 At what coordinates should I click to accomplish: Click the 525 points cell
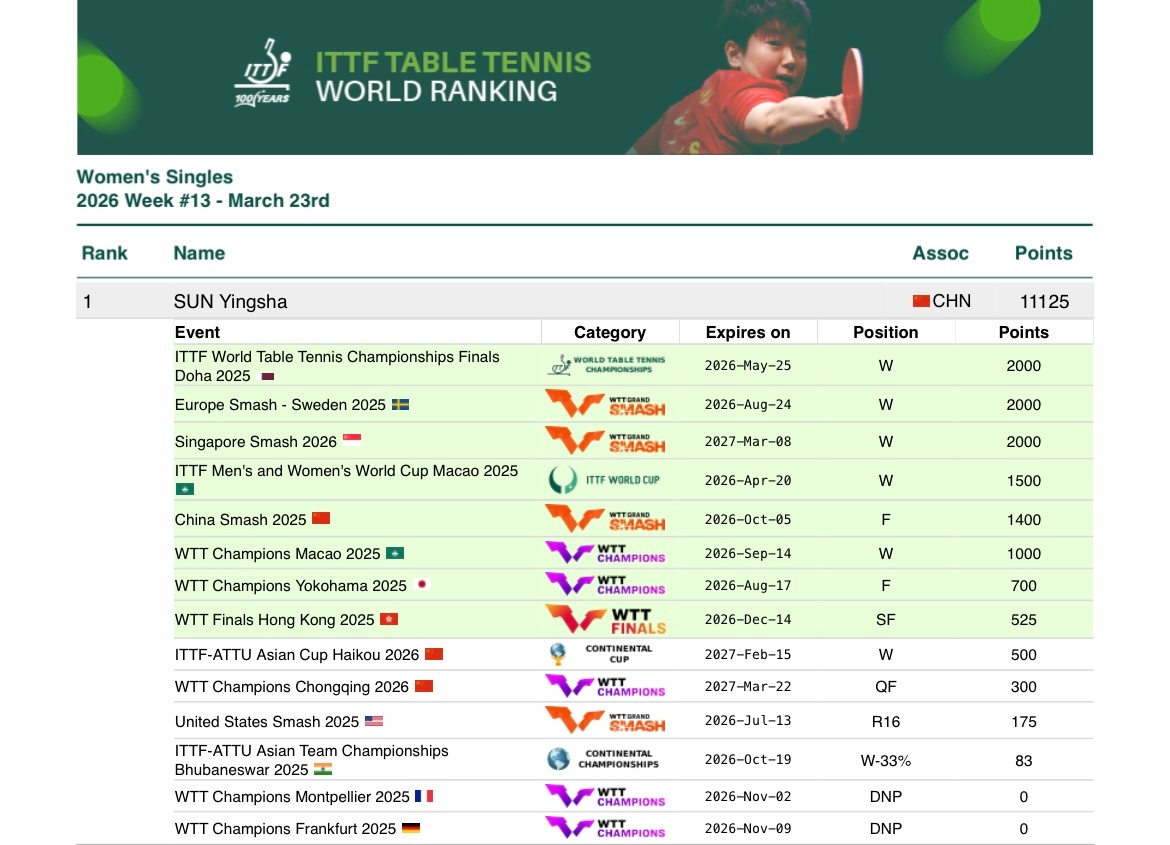point(1024,620)
